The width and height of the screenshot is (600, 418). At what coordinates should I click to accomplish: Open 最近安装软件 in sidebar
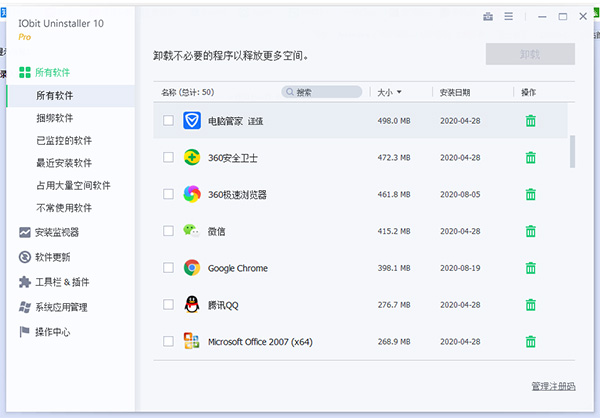pyautogui.click(x=64, y=163)
